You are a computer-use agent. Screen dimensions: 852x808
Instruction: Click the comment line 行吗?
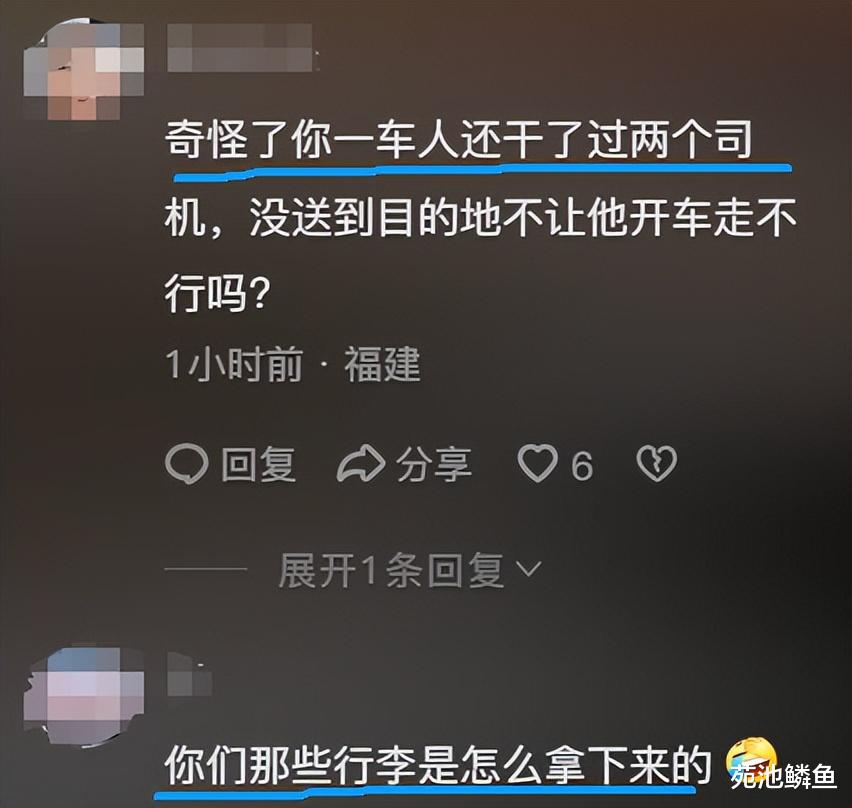point(217,294)
